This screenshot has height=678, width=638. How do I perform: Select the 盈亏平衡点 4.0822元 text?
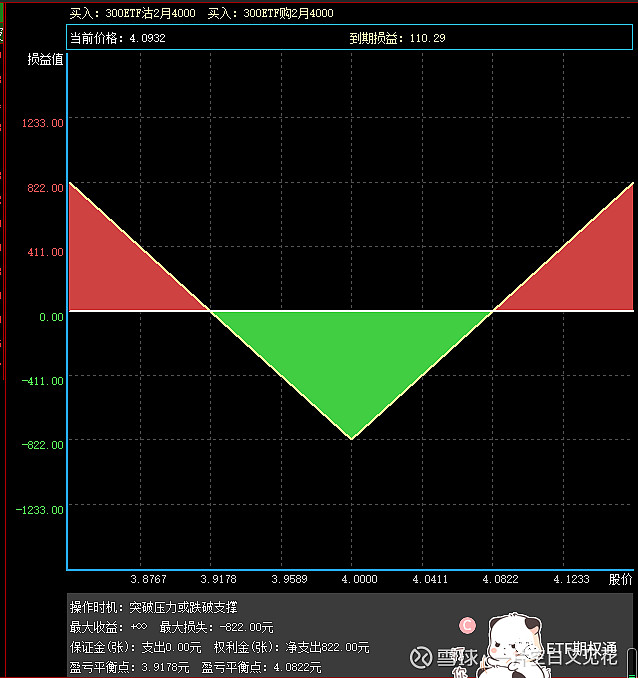pos(261,667)
